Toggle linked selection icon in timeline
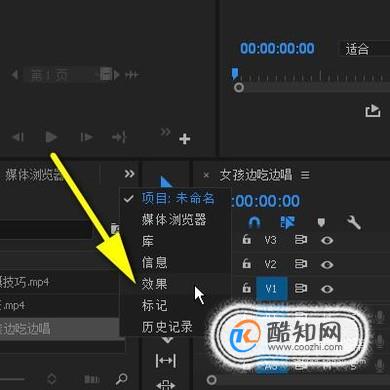Screen dimensions: 390x390 pyautogui.click(x=288, y=222)
